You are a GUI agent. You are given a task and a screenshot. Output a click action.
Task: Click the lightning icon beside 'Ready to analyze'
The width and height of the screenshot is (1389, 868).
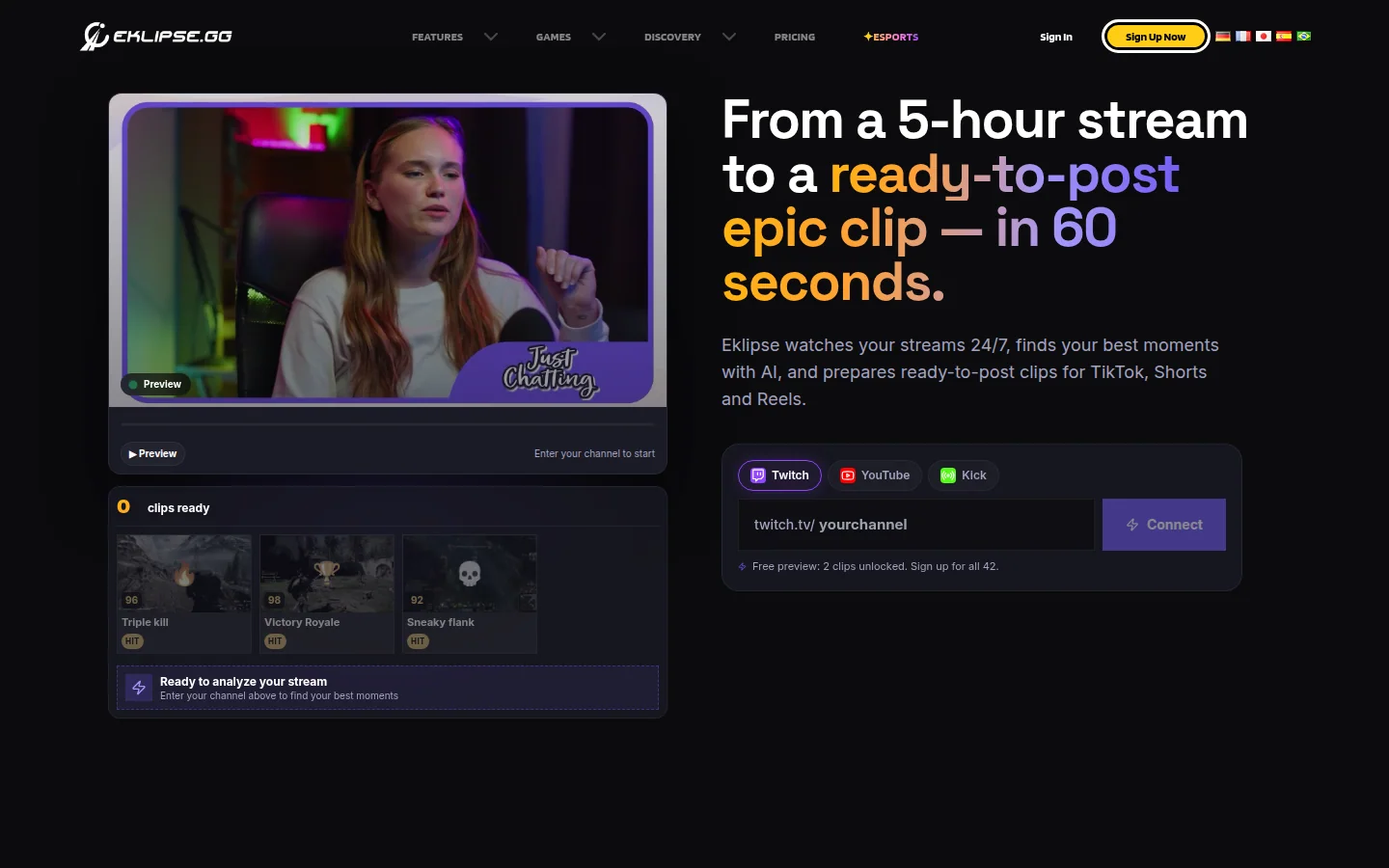(x=139, y=688)
